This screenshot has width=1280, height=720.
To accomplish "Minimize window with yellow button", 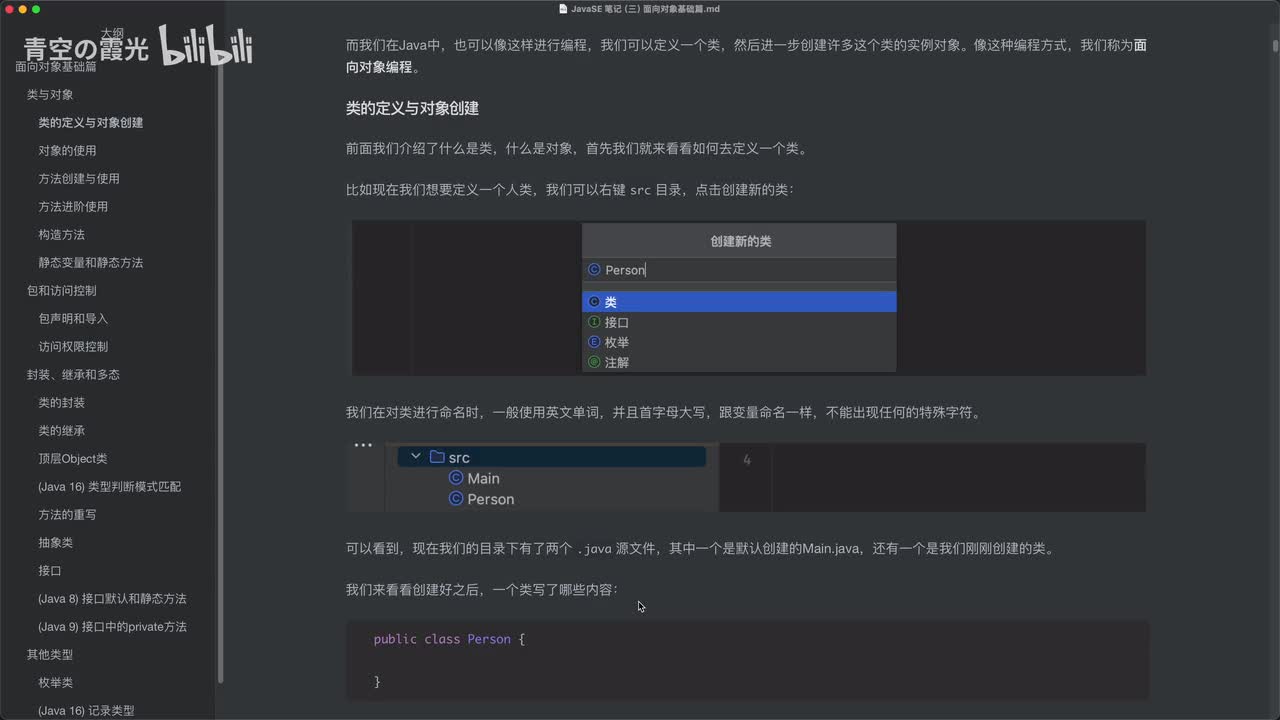I will [x=23, y=9].
